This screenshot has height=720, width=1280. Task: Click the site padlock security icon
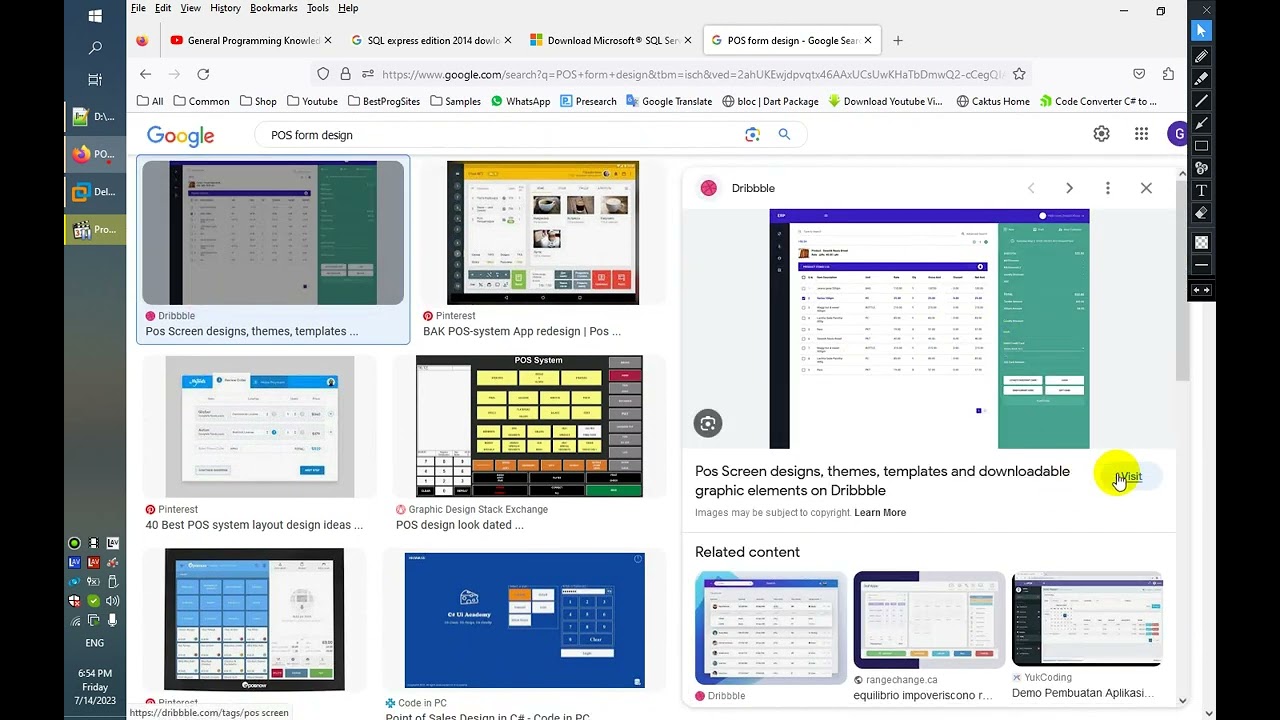[345, 74]
